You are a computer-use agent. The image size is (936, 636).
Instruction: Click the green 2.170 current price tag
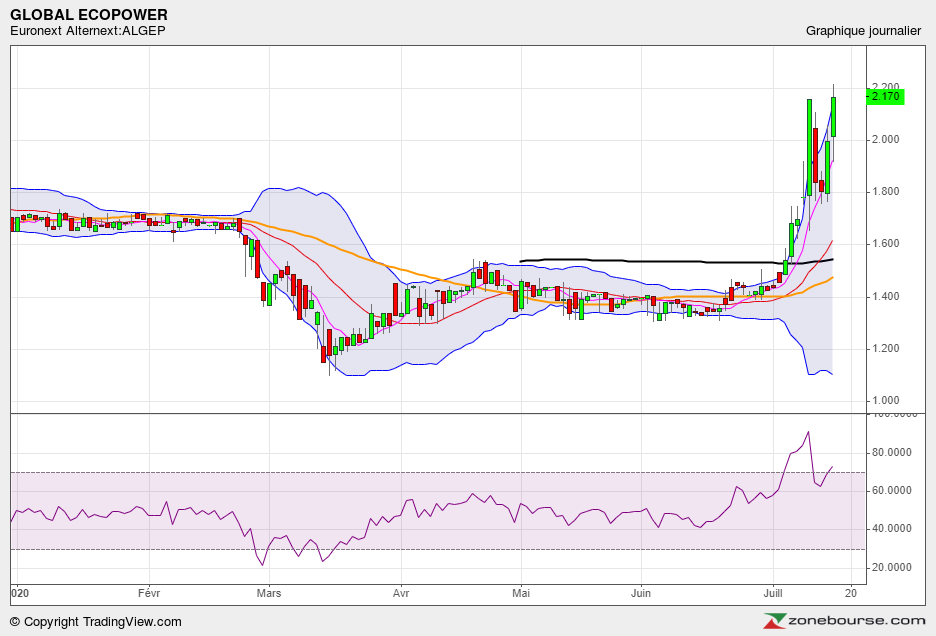[885, 96]
